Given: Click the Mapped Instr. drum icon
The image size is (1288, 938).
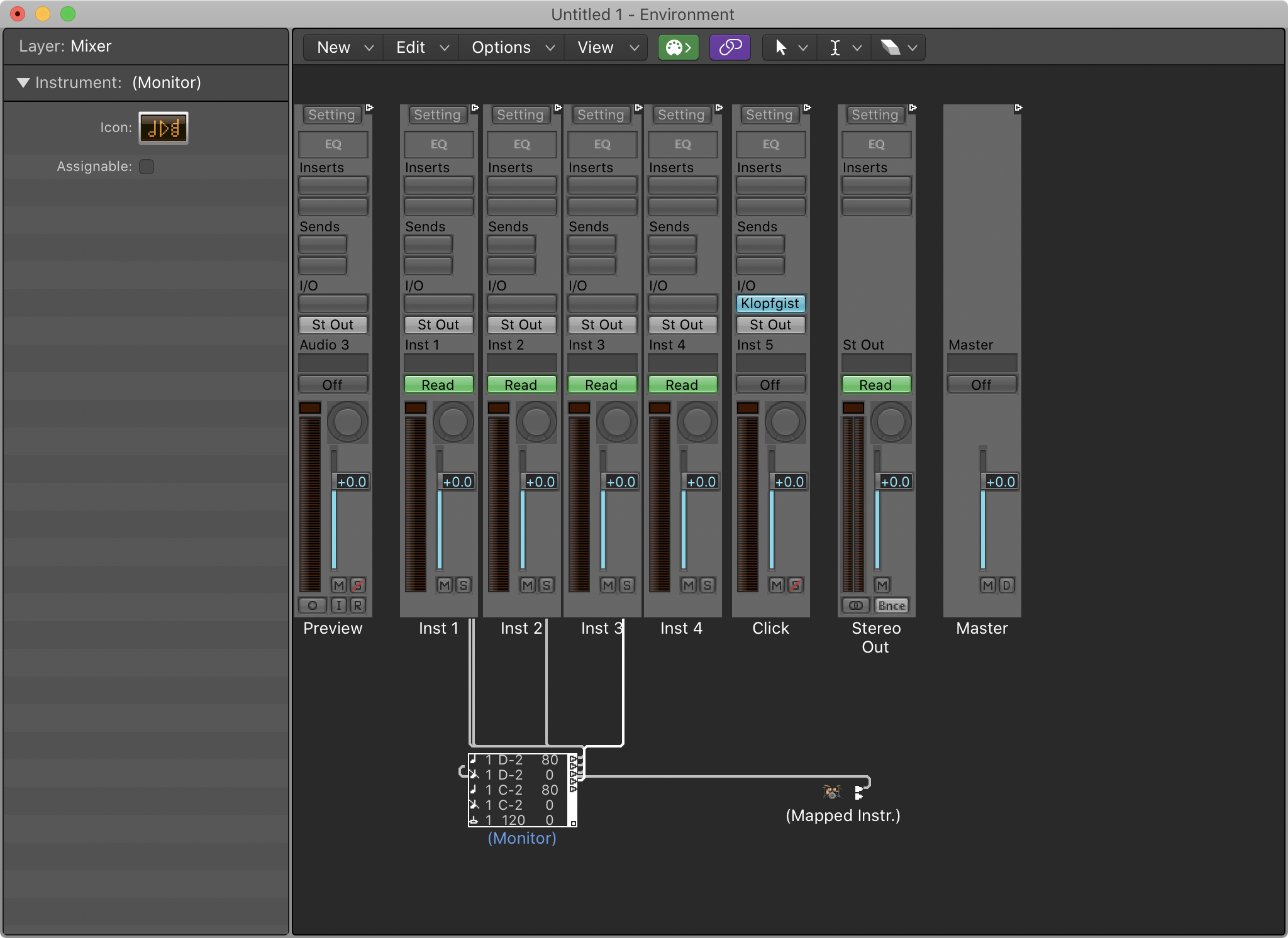Looking at the screenshot, I should (x=832, y=792).
